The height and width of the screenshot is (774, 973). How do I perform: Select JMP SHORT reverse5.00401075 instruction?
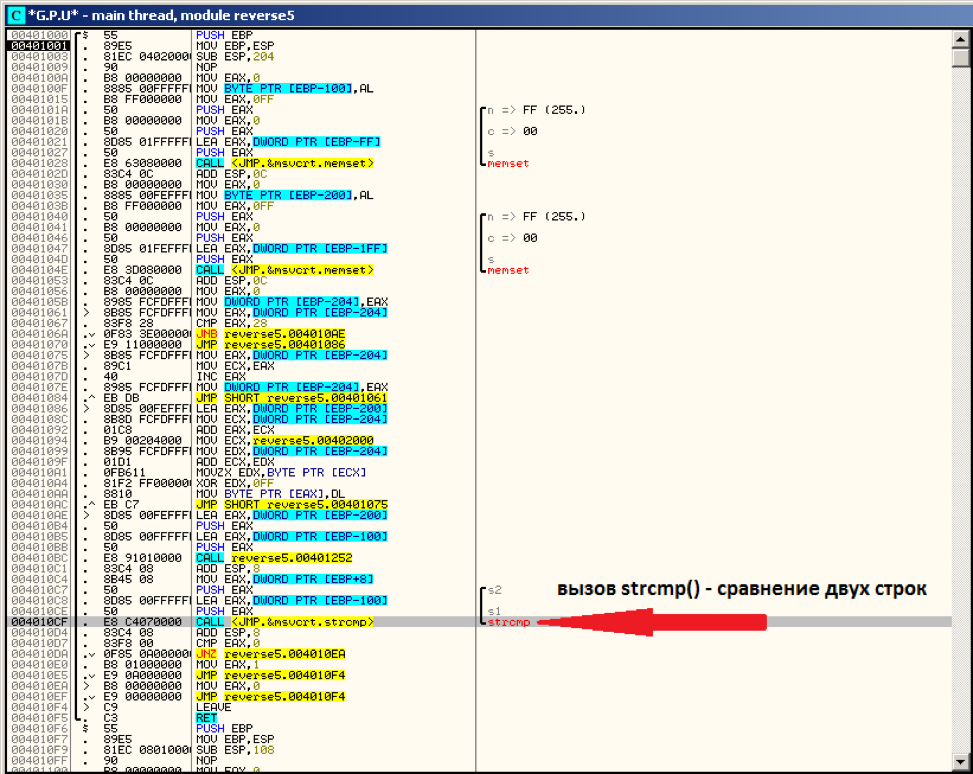pyautogui.click(x=292, y=505)
